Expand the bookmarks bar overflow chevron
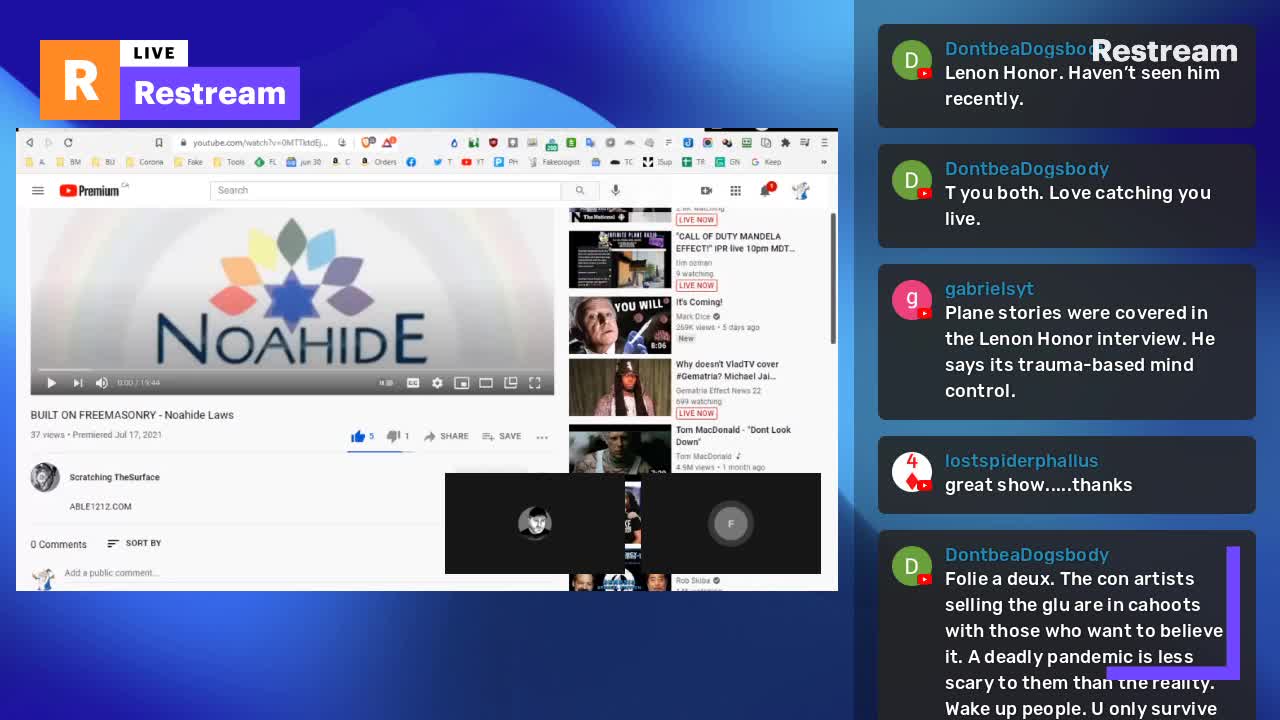1280x720 pixels. tap(824, 162)
